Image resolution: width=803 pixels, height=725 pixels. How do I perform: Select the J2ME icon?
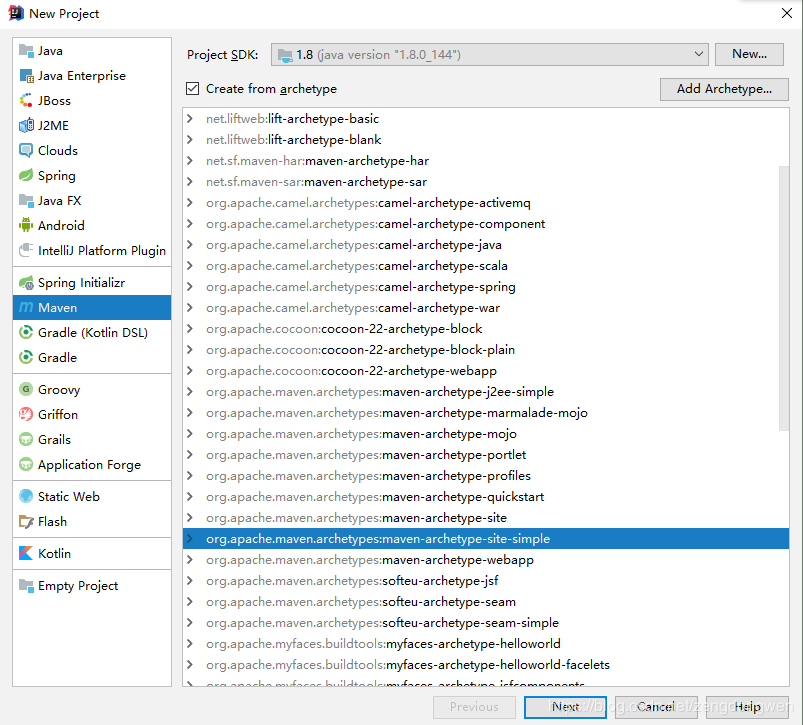pyautogui.click(x=26, y=125)
